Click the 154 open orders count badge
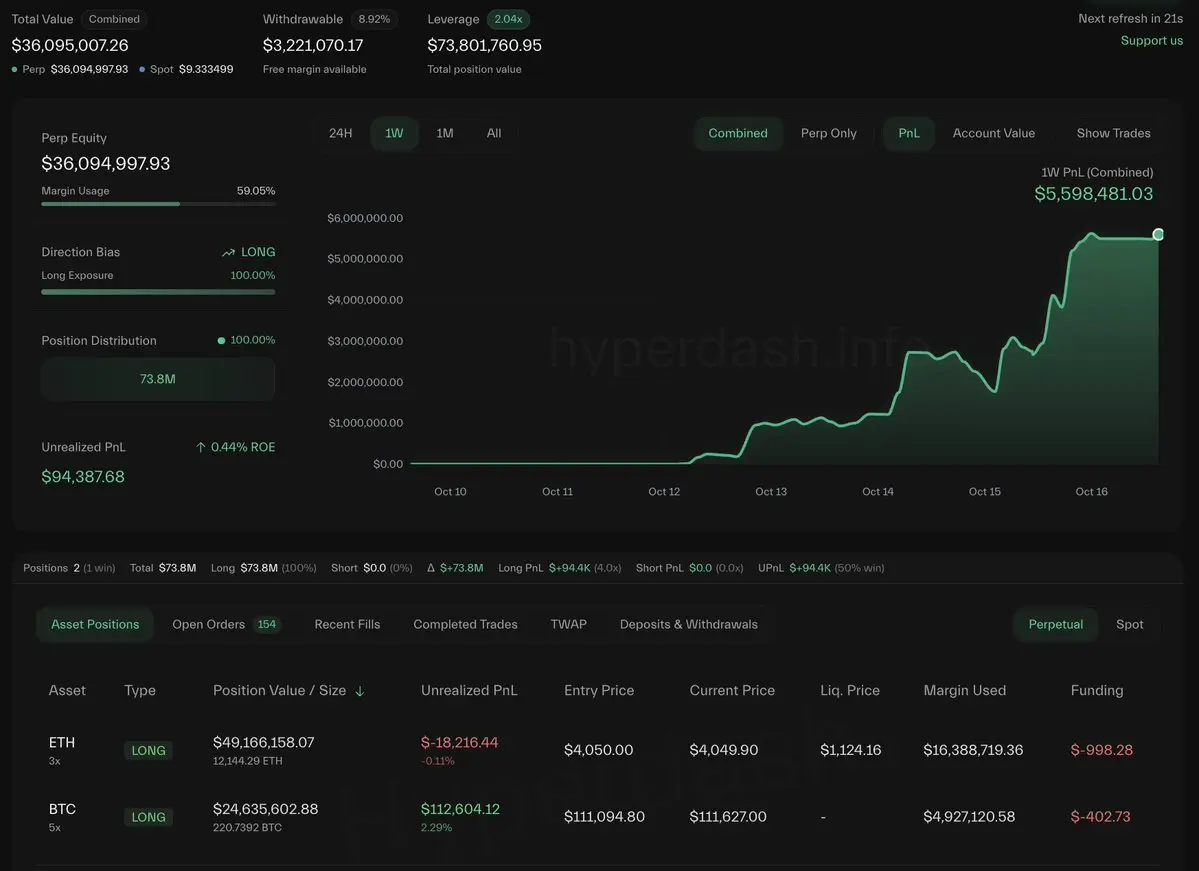 click(x=267, y=625)
